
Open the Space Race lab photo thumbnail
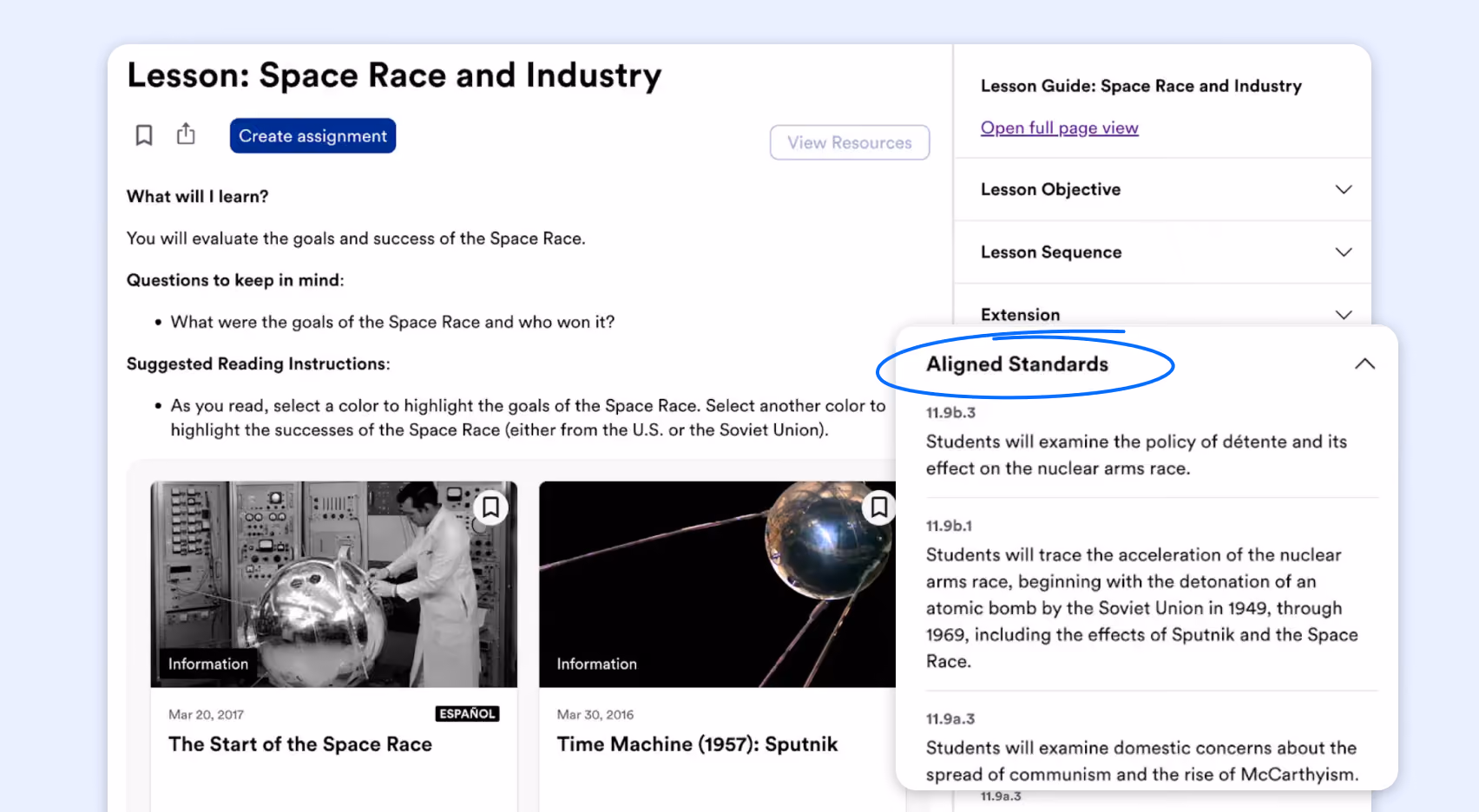[x=333, y=584]
